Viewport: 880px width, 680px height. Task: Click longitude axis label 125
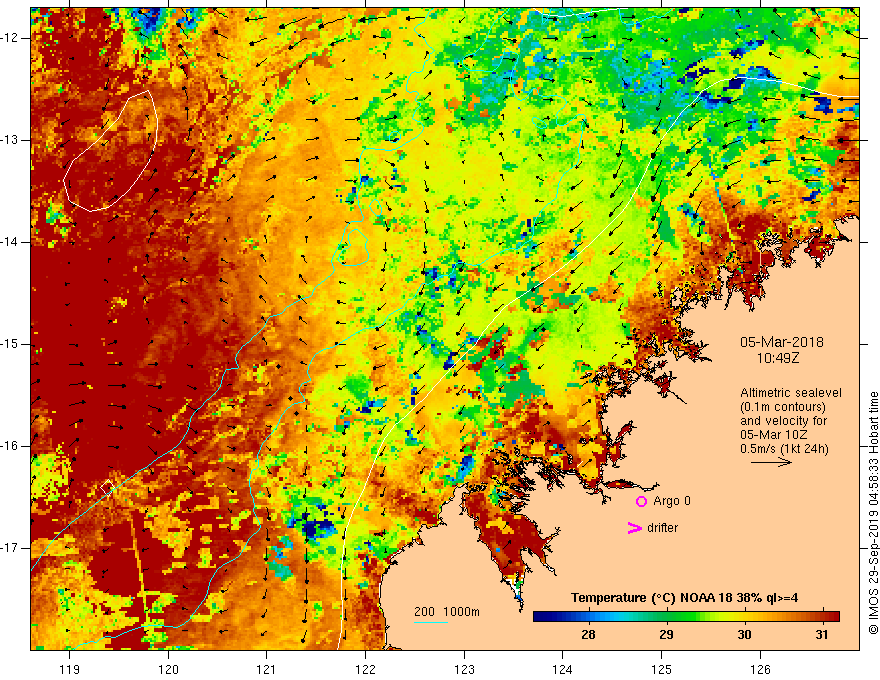pyautogui.click(x=662, y=669)
